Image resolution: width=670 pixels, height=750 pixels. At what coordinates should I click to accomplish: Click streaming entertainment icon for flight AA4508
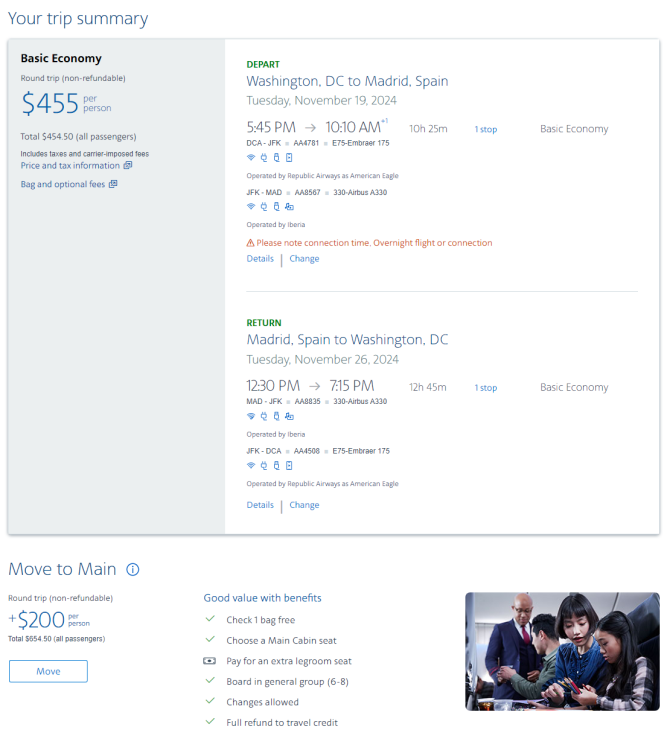(x=289, y=465)
